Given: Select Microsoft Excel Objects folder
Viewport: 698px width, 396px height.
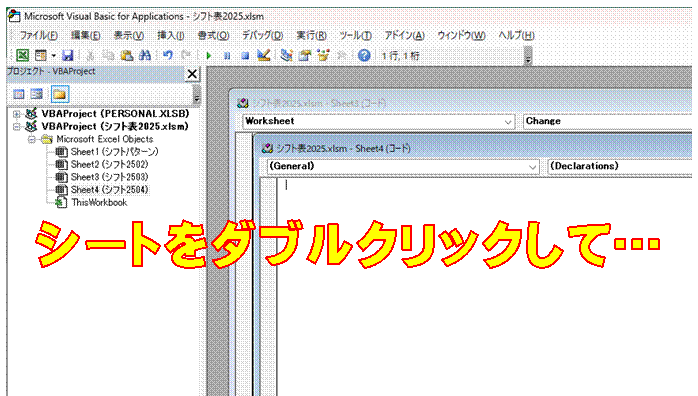Looking at the screenshot, I should click(x=105, y=139).
